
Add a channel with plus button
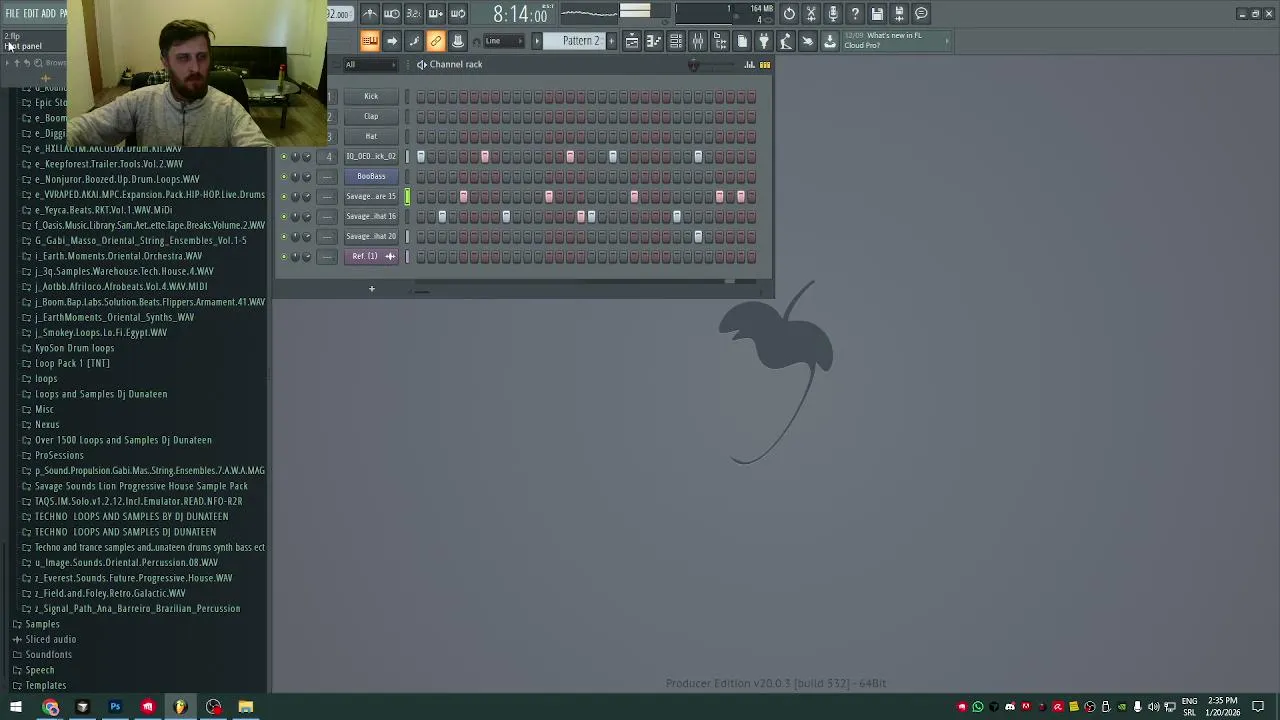371,290
